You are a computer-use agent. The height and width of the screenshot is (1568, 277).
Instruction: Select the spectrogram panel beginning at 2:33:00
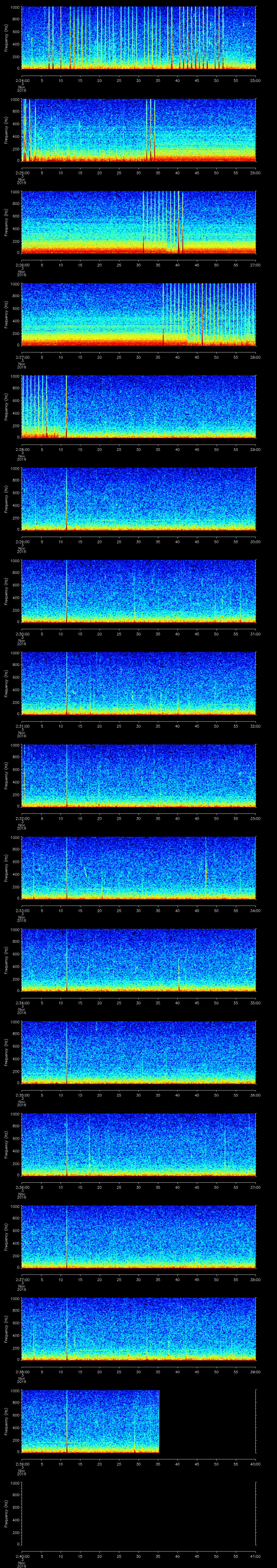(x=138, y=868)
